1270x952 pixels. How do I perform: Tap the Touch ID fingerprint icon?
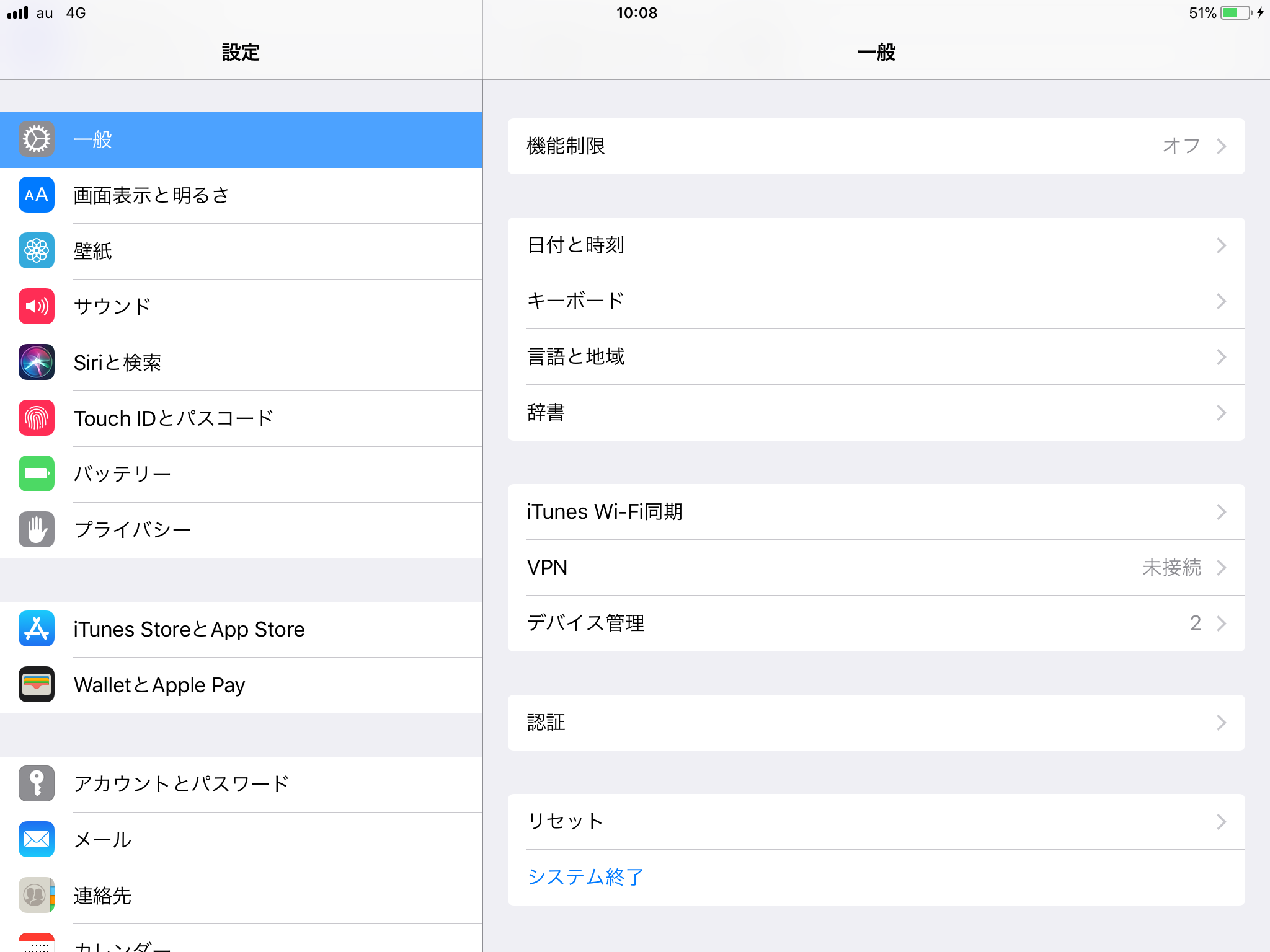click(37, 418)
